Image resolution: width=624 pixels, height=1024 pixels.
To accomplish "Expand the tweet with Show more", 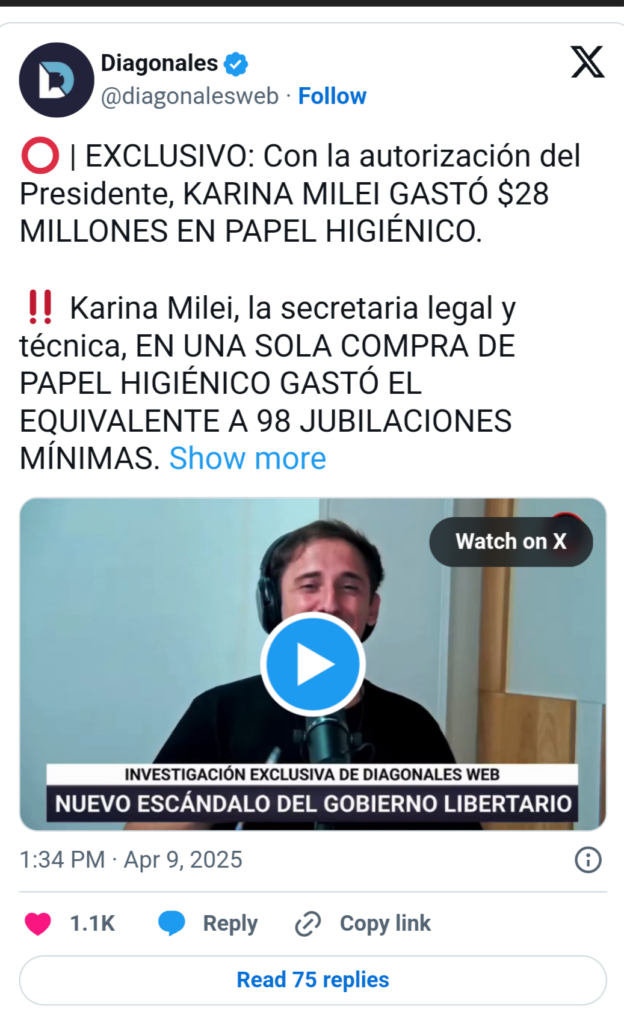I will click(247, 458).
